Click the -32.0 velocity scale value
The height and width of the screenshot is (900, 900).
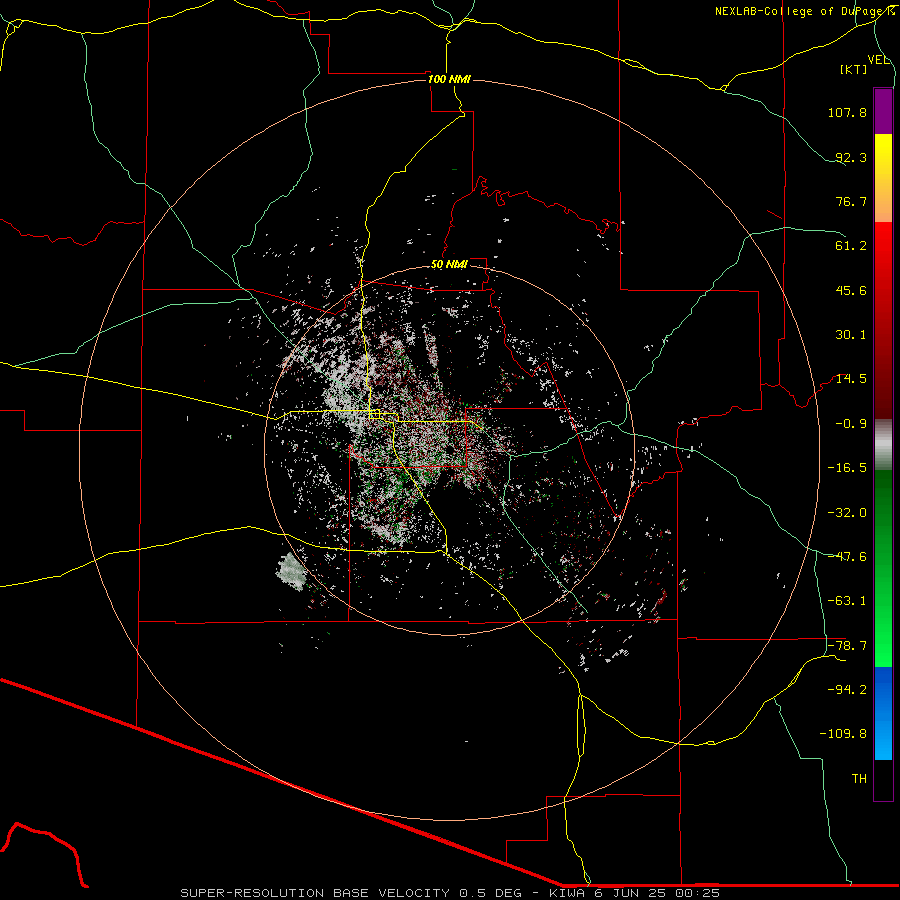pos(847,513)
